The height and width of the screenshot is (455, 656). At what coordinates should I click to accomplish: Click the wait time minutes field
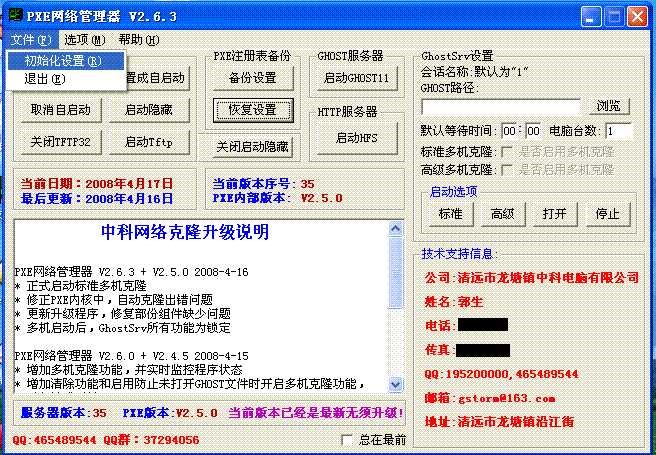click(533, 131)
